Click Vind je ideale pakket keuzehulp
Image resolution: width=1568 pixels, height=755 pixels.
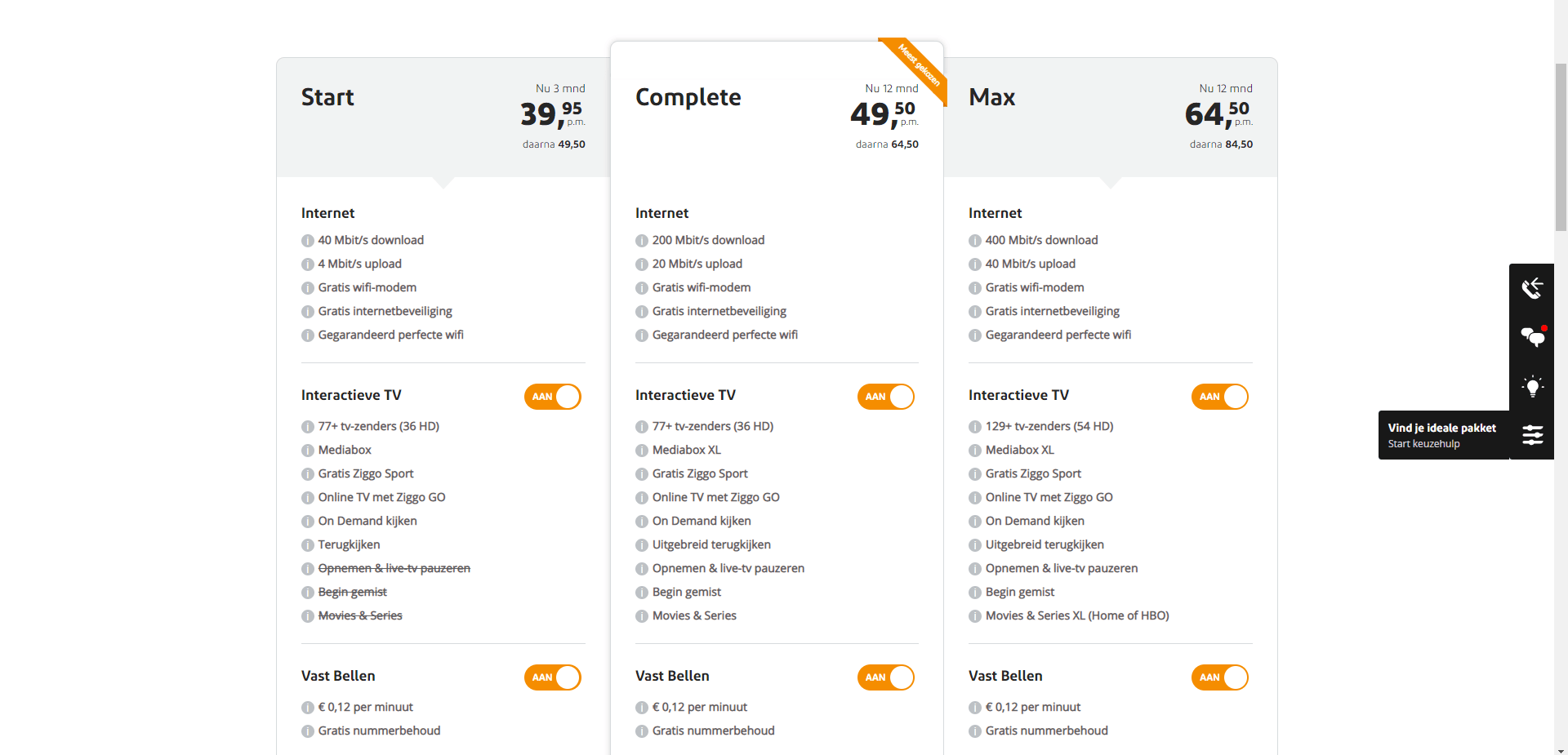(x=1443, y=435)
